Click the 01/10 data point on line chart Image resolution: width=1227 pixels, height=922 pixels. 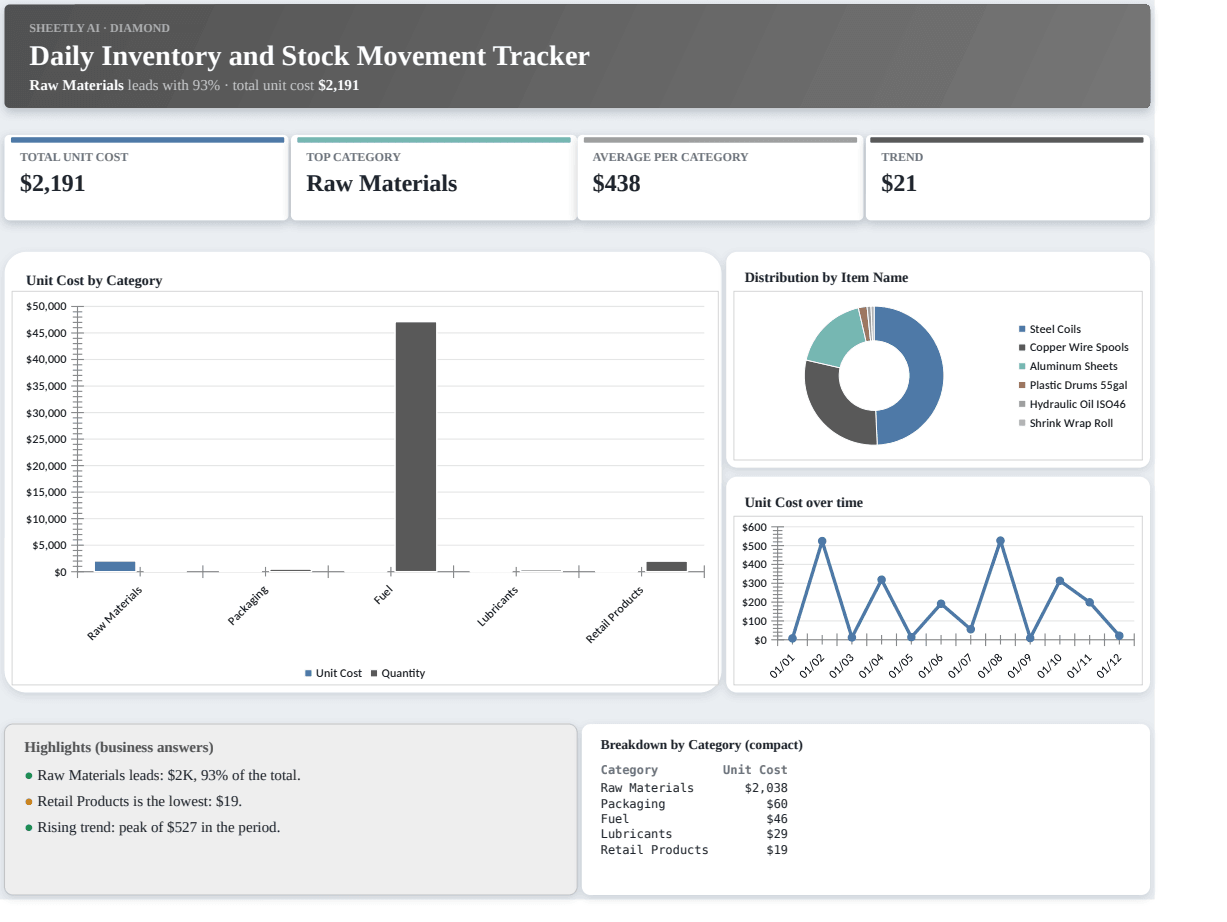coord(1060,581)
